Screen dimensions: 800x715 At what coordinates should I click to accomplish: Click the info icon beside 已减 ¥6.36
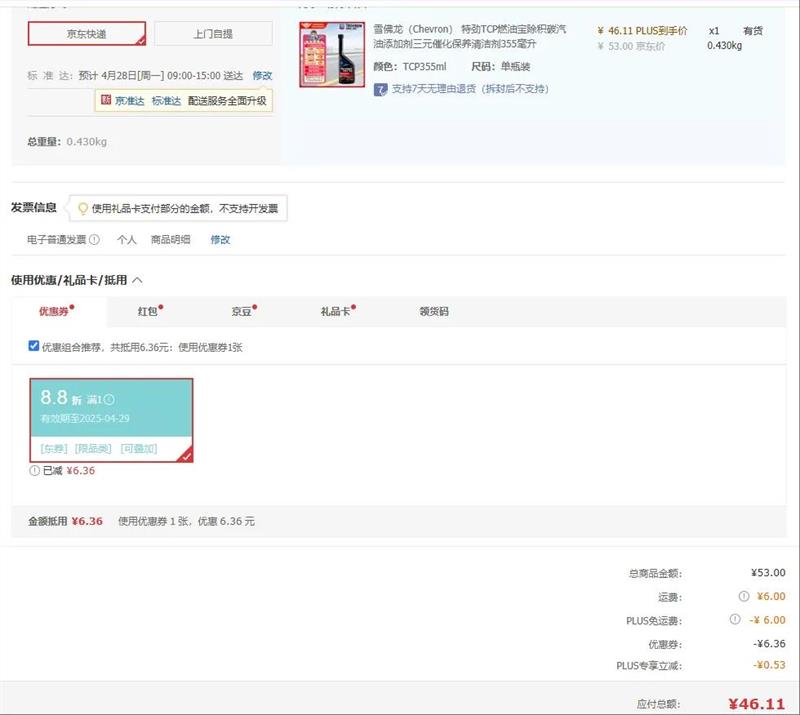[35, 471]
